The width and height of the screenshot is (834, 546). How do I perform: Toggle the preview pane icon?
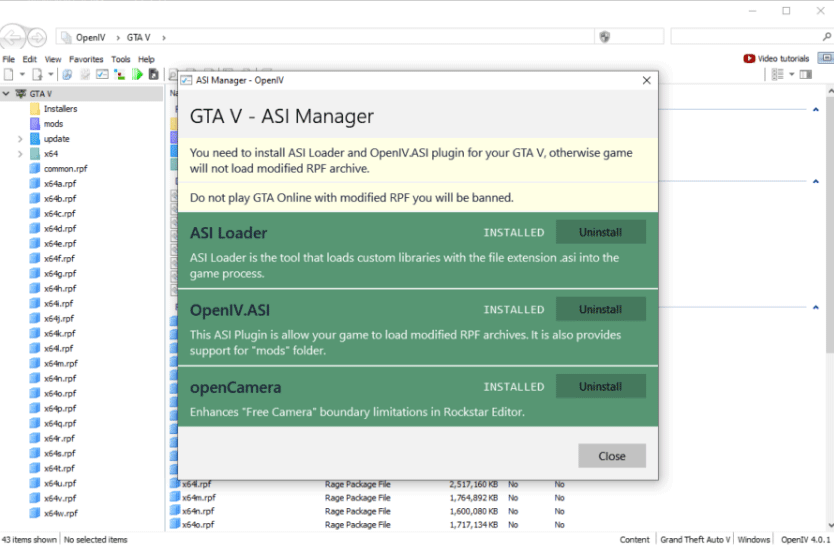click(806, 74)
